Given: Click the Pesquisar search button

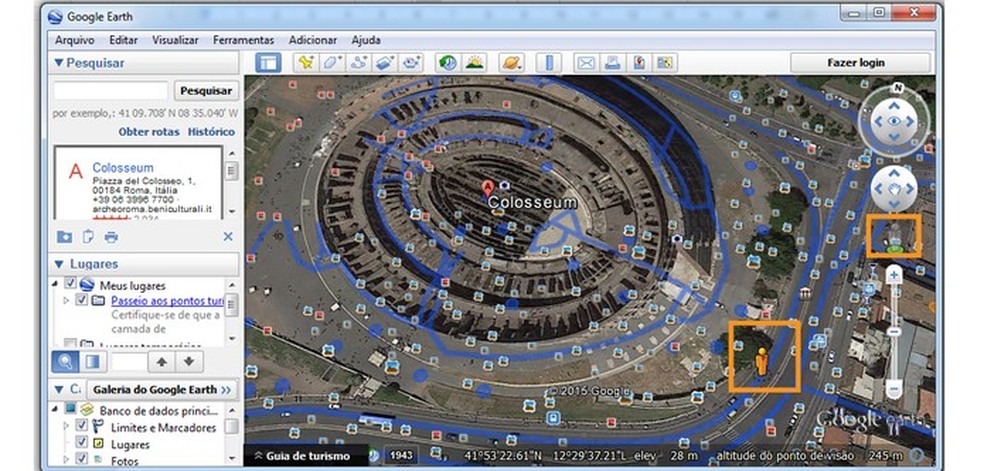Looking at the screenshot, I should coord(206,90).
